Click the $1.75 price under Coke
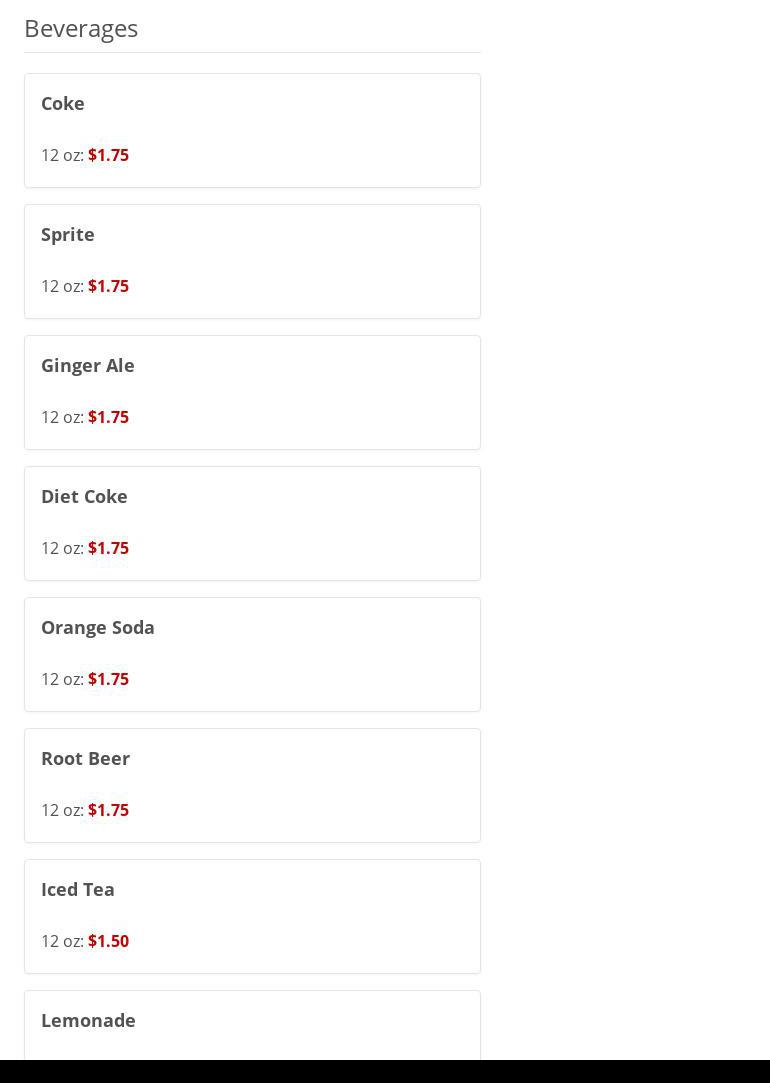The height and width of the screenshot is (1083, 770). pyautogui.click(x=108, y=155)
